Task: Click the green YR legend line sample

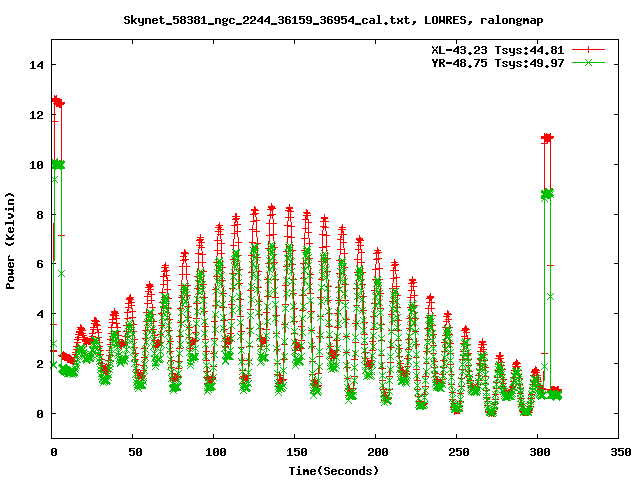Action: tap(588, 62)
